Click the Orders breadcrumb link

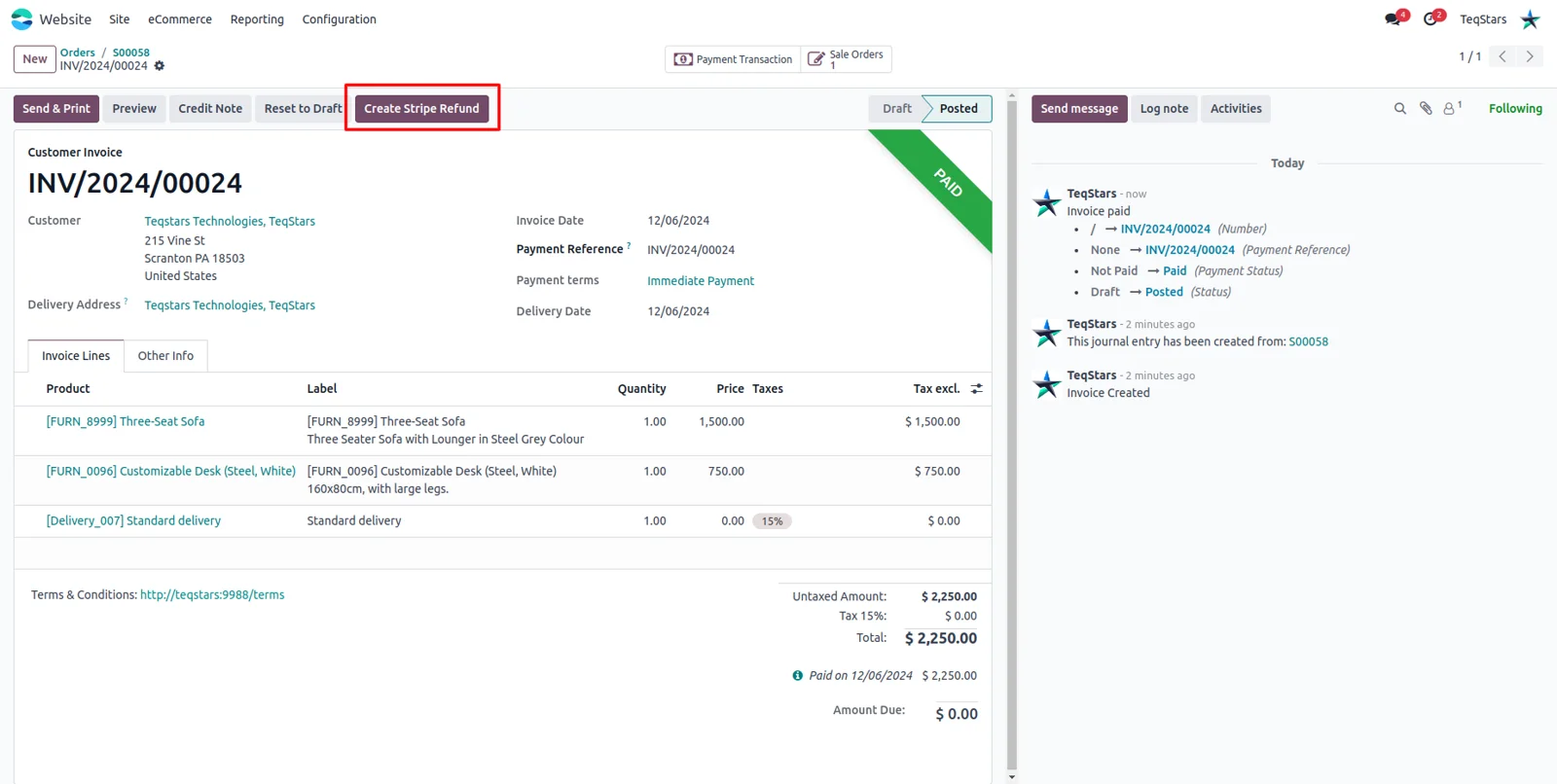tap(78, 53)
